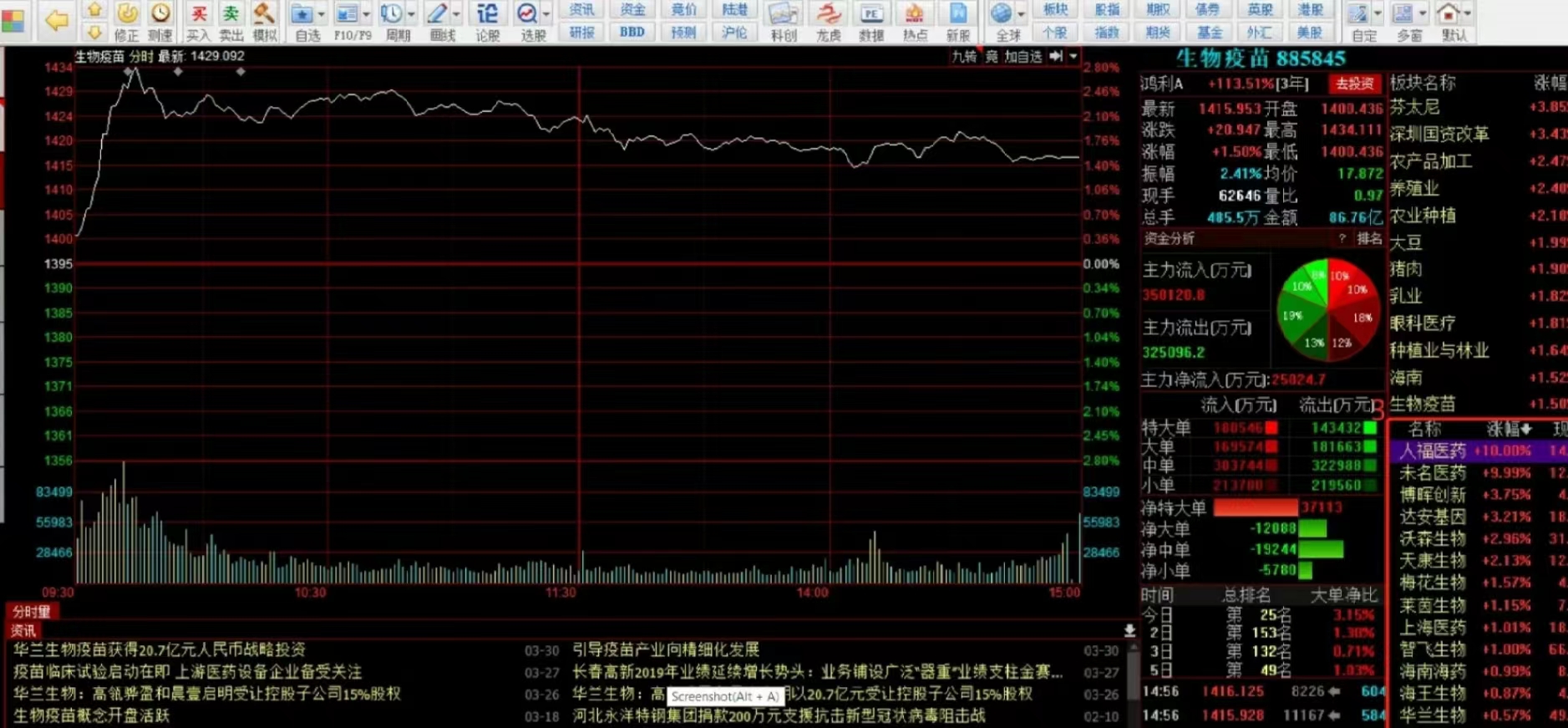Click the 卖出 sell icon
Image resolution: width=1568 pixels, height=728 pixels.
click(x=231, y=21)
